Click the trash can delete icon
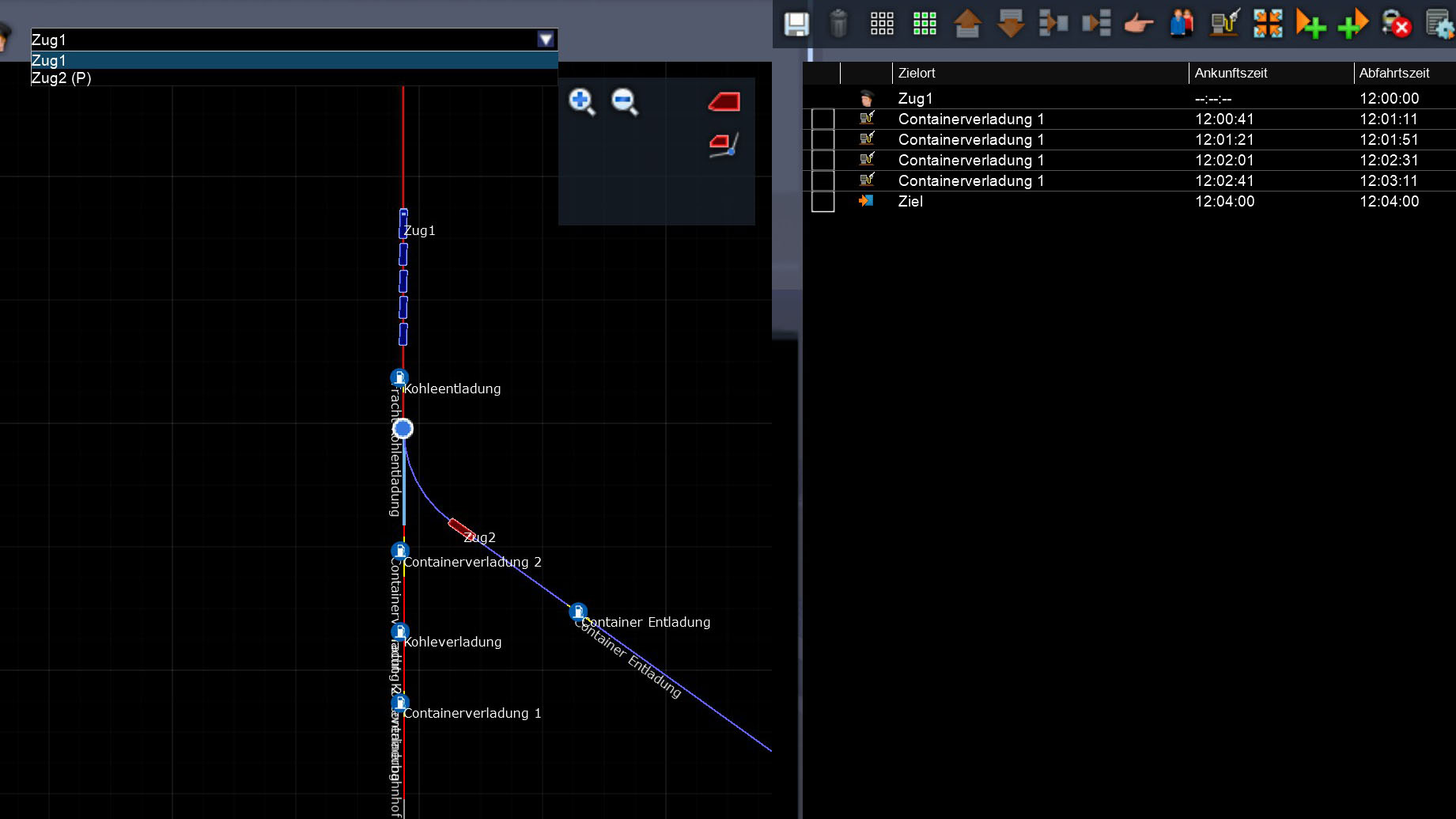This screenshot has width=1456, height=819. [x=838, y=24]
